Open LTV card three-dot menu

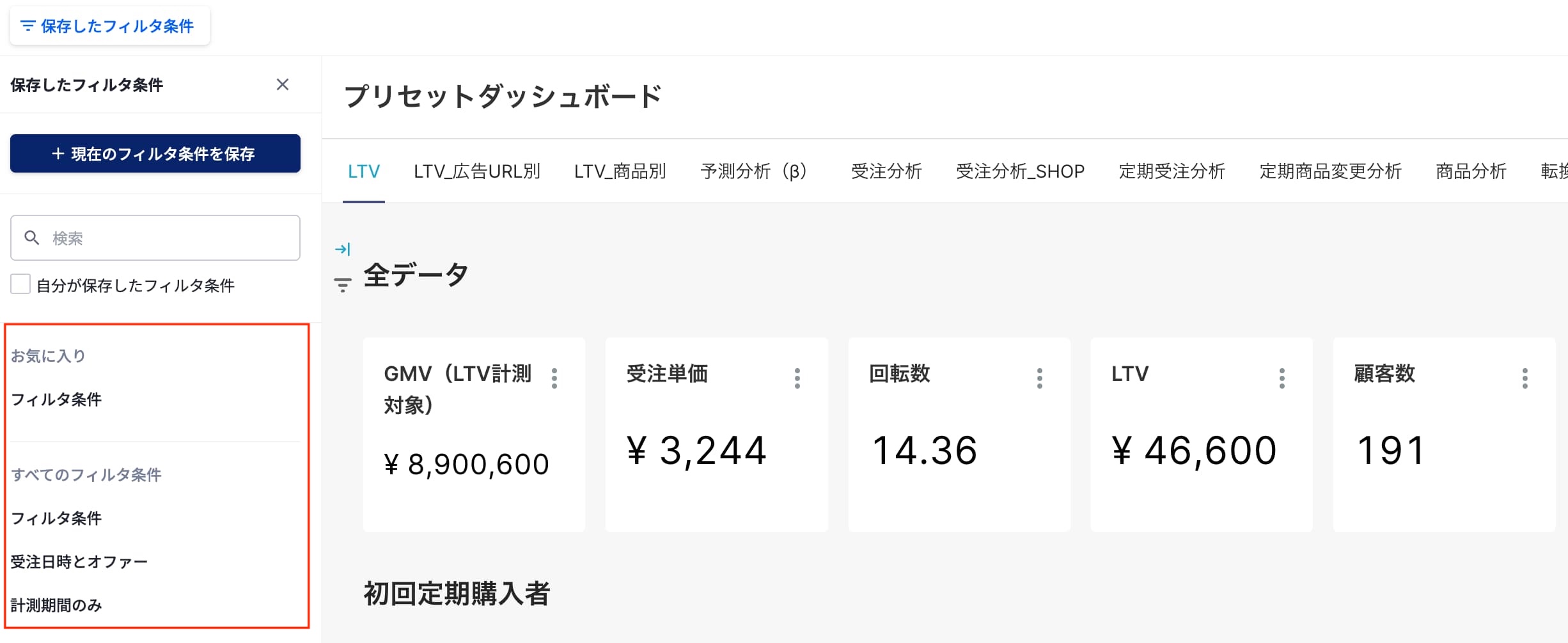[x=1282, y=378]
